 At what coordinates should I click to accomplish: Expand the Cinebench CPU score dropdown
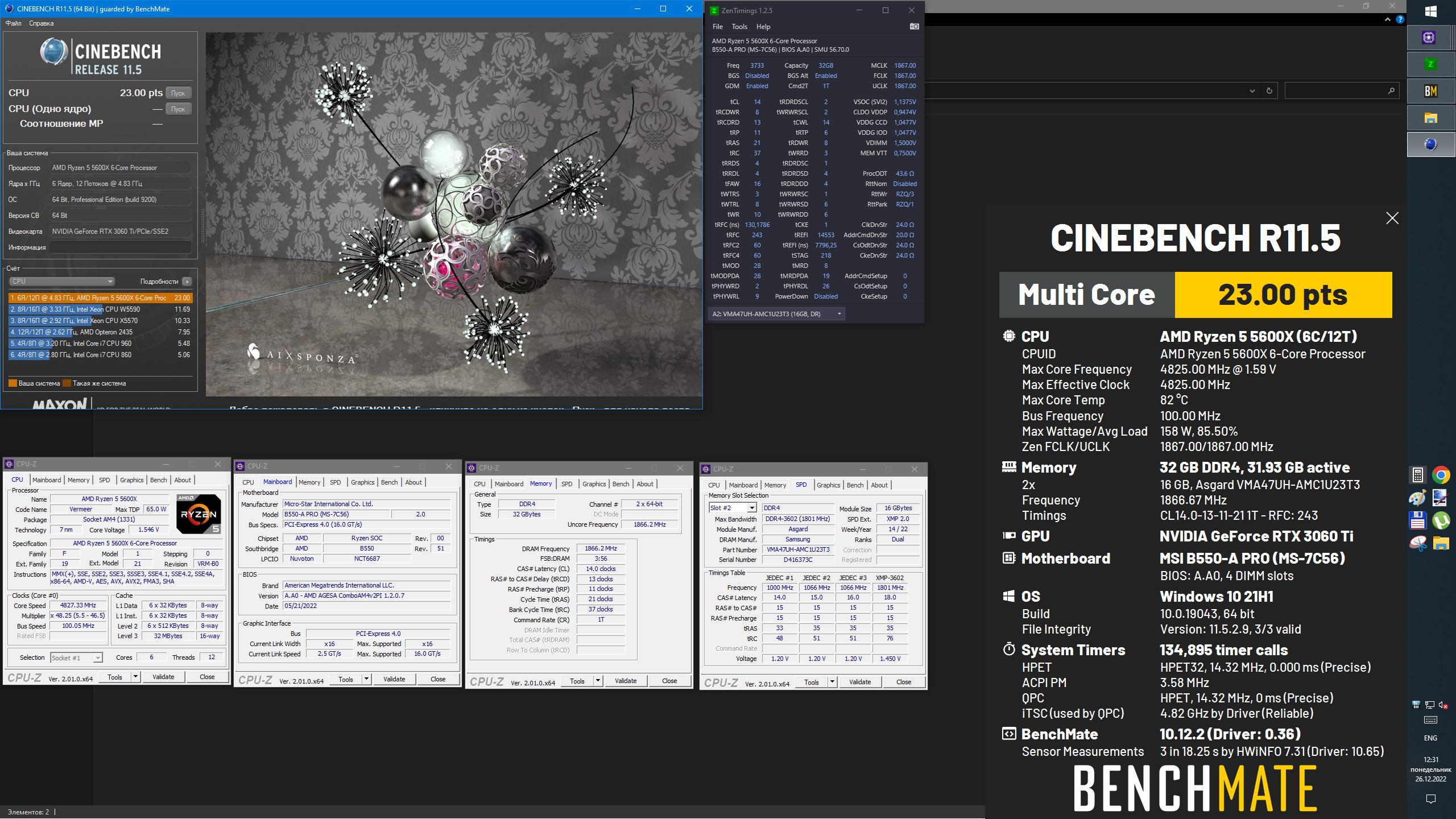click(x=62, y=282)
